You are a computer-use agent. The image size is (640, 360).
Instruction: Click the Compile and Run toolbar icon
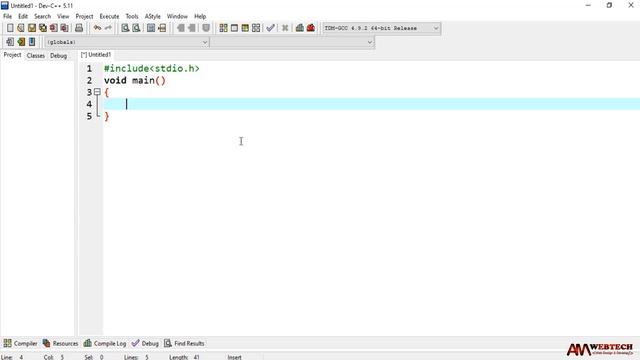[x=245, y=28]
